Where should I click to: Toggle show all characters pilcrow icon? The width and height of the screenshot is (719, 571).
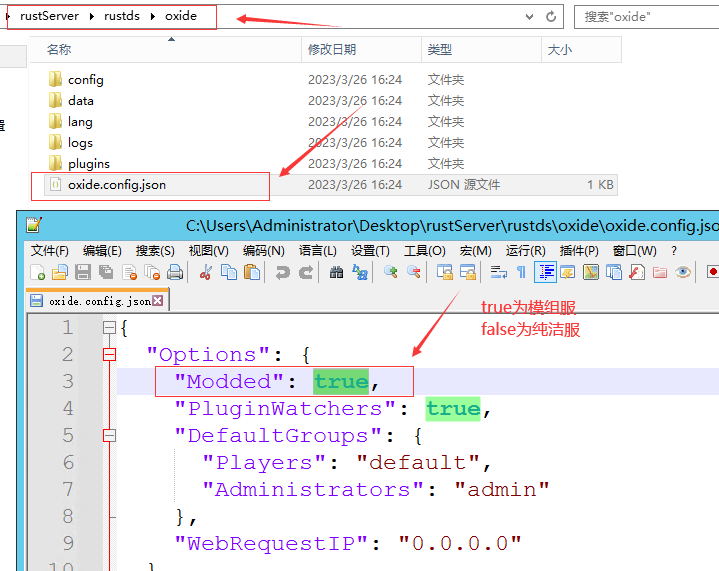(x=521, y=272)
